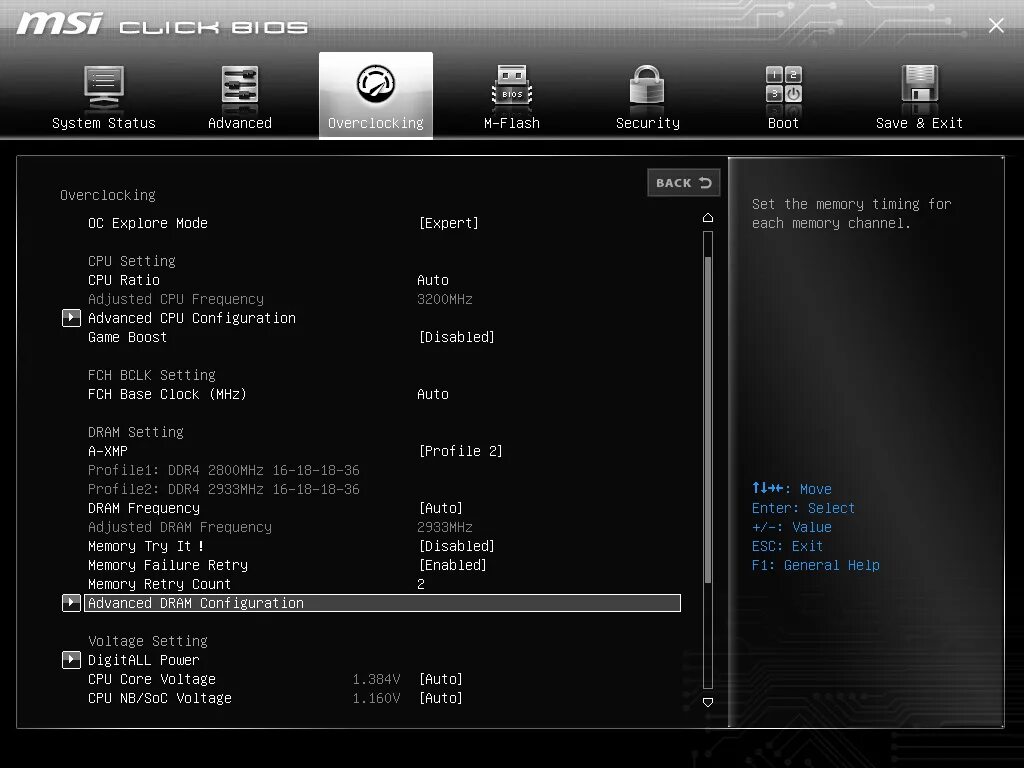Change OC Explore Mode [Expert] value
Viewport: 1024px width, 768px height.
pos(449,223)
